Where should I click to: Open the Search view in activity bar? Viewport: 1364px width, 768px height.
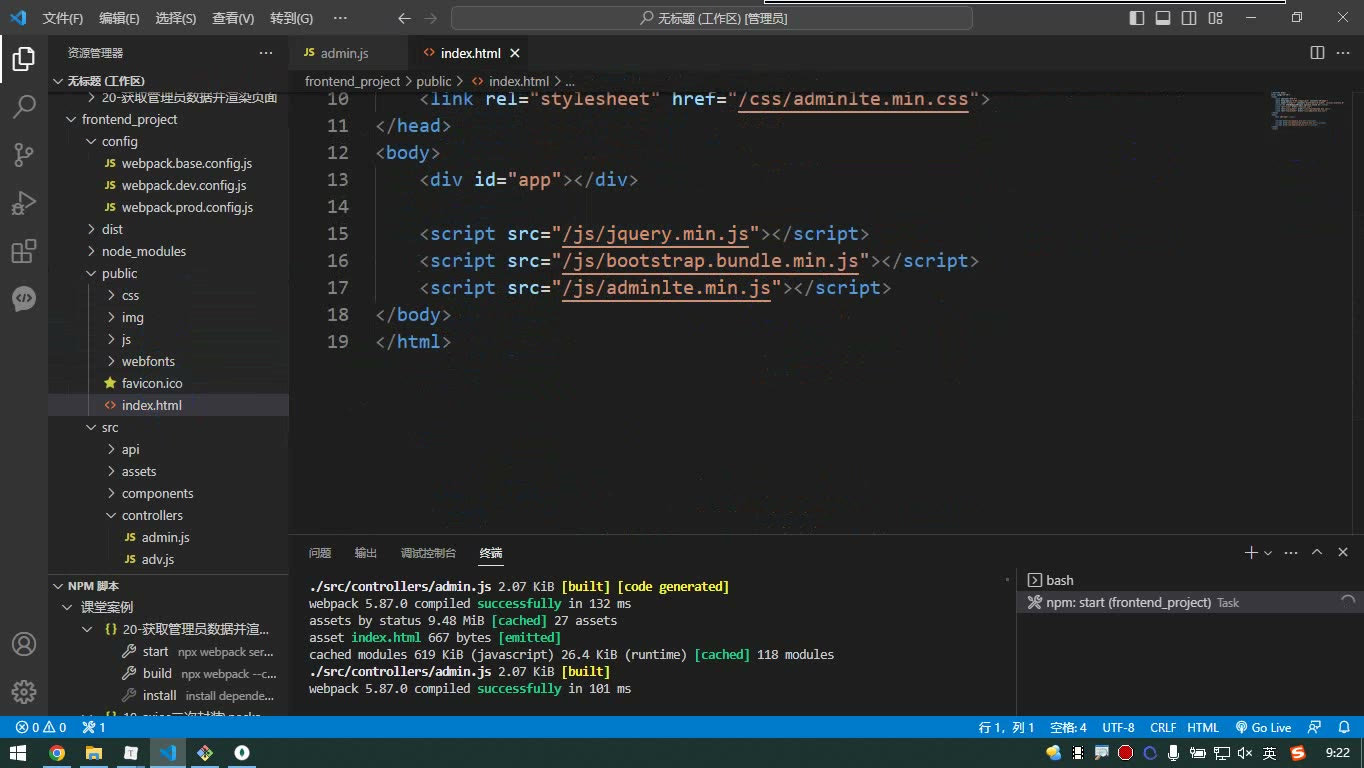24,107
